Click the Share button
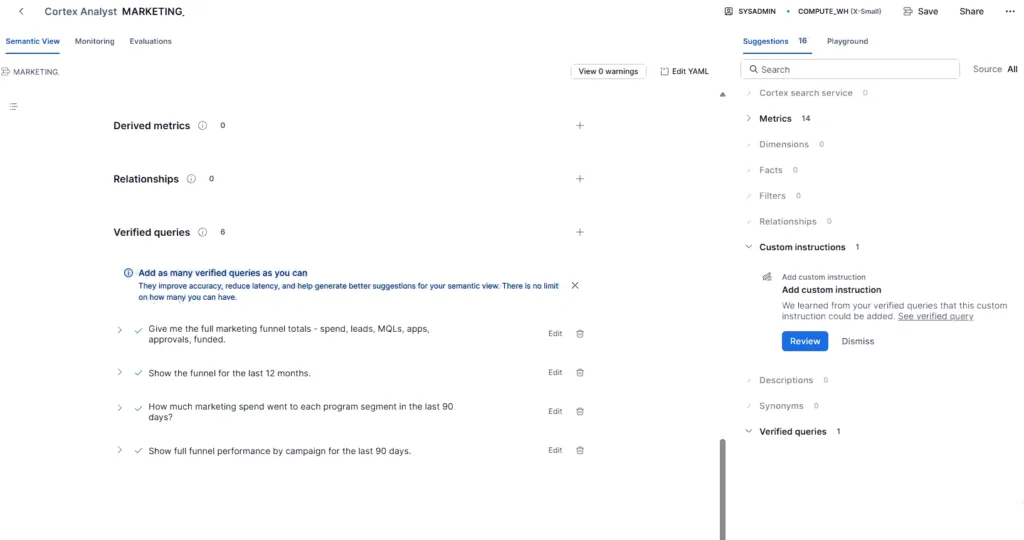 point(972,11)
